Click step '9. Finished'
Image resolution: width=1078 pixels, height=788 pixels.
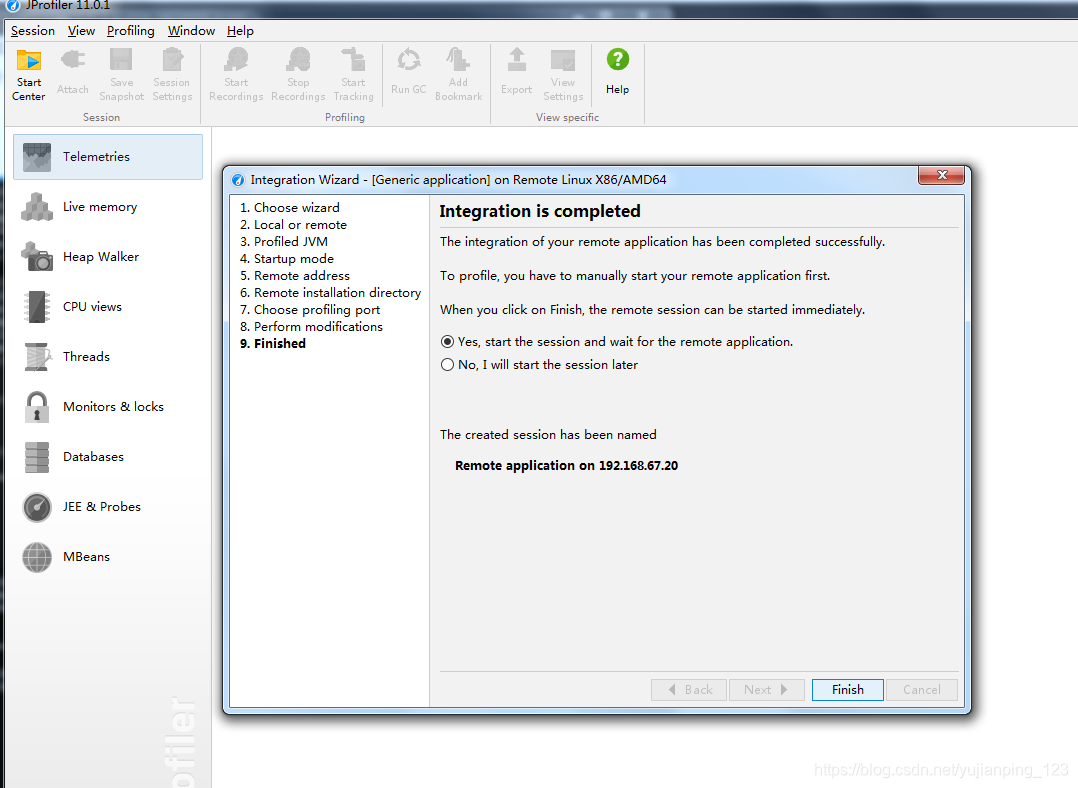coord(272,344)
